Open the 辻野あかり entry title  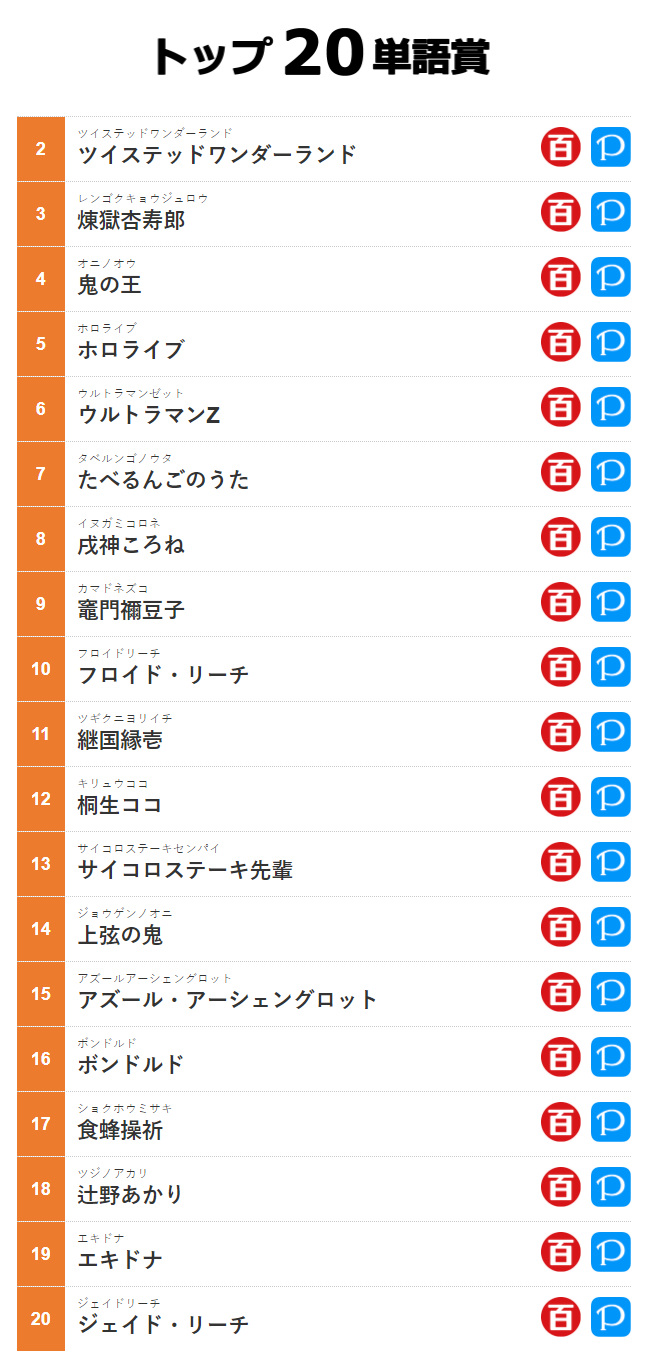(x=131, y=1195)
